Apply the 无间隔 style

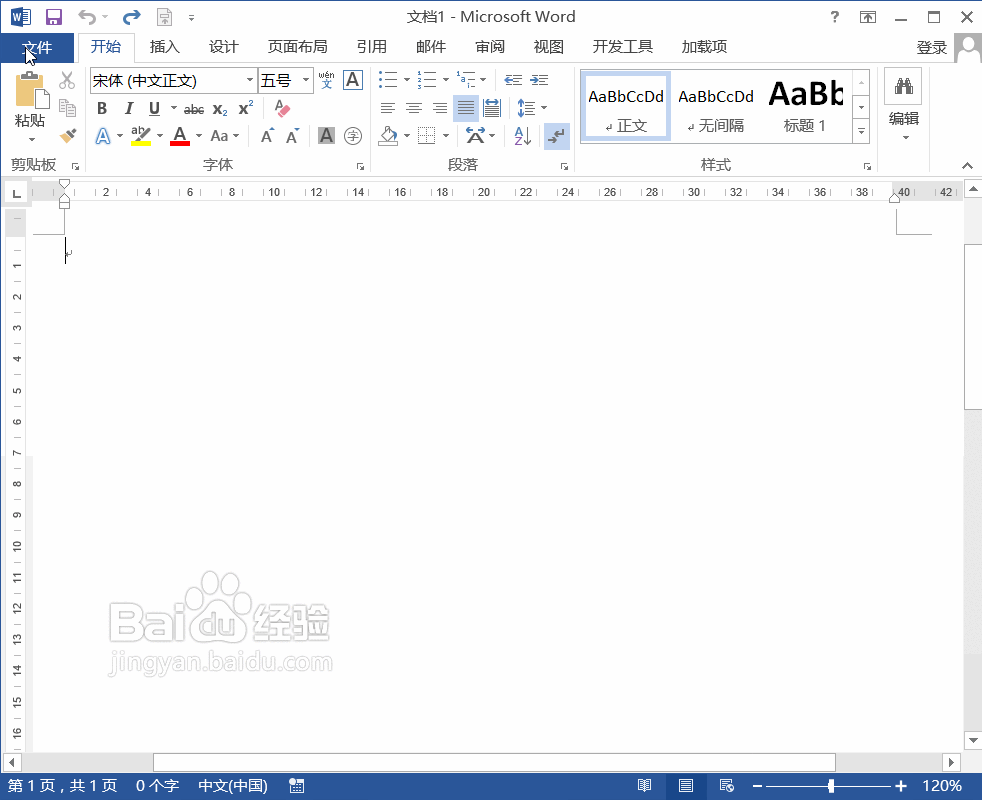tap(716, 106)
